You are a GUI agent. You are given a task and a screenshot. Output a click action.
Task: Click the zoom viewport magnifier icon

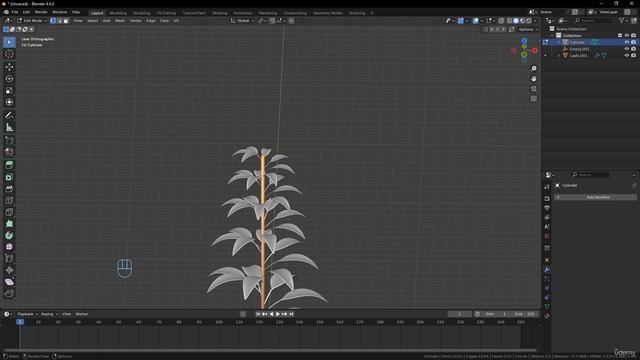(x=533, y=69)
